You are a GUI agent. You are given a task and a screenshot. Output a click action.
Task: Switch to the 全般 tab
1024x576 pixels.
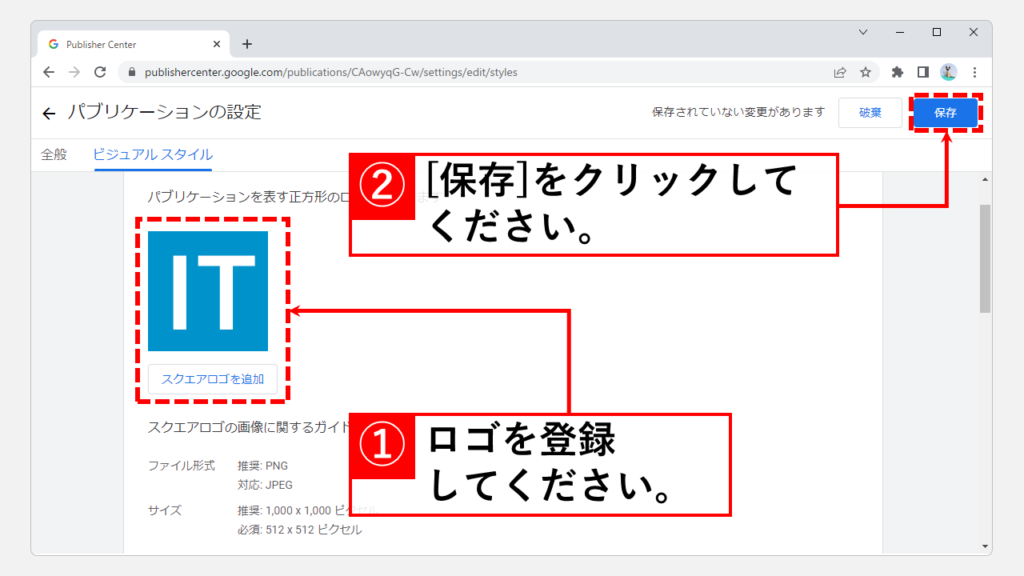(x=54, y=155)
